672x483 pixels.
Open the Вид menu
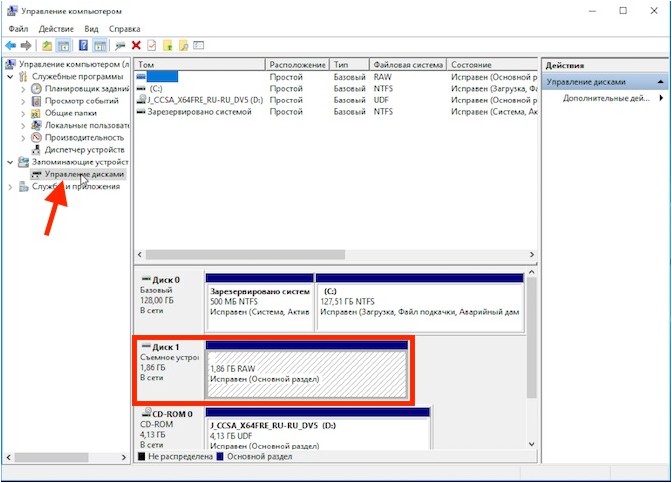click(91, 29)
